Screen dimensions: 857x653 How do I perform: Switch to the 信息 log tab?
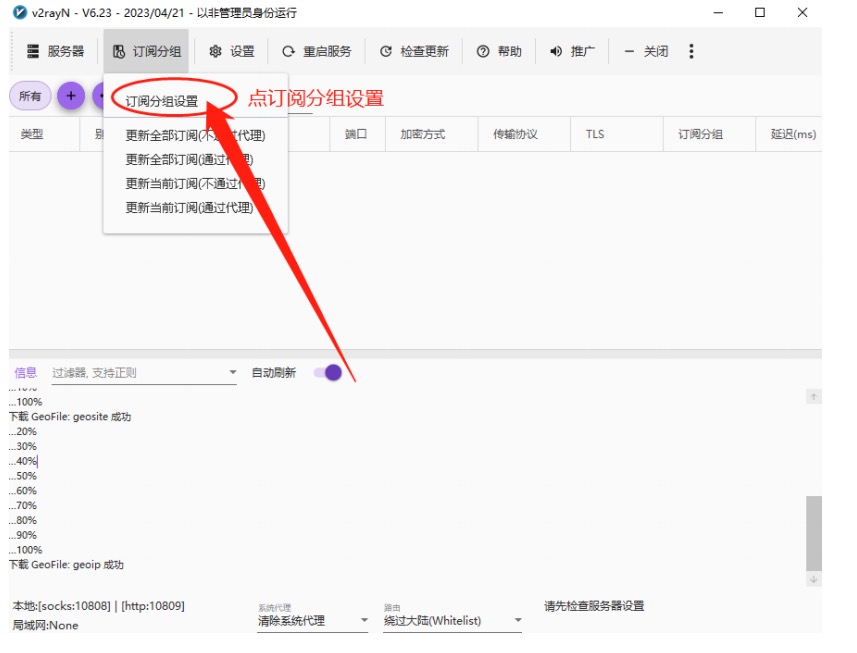(25, 373)
